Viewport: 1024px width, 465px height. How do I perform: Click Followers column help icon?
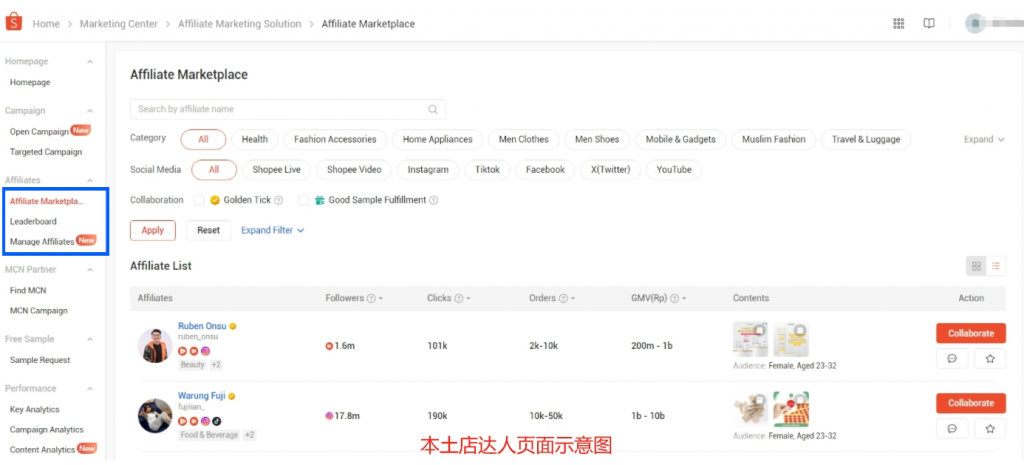[371, 298]
